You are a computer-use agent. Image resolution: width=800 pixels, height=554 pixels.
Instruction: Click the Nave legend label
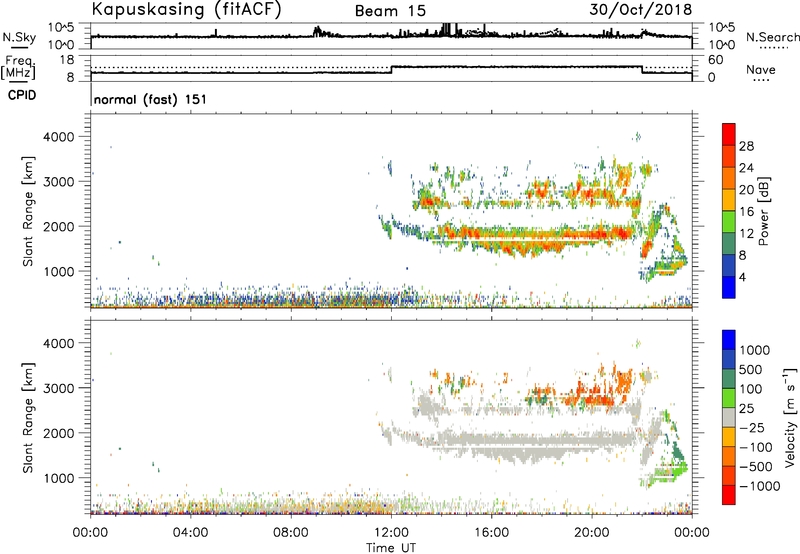pyautogui.click(x=761, y=69)
